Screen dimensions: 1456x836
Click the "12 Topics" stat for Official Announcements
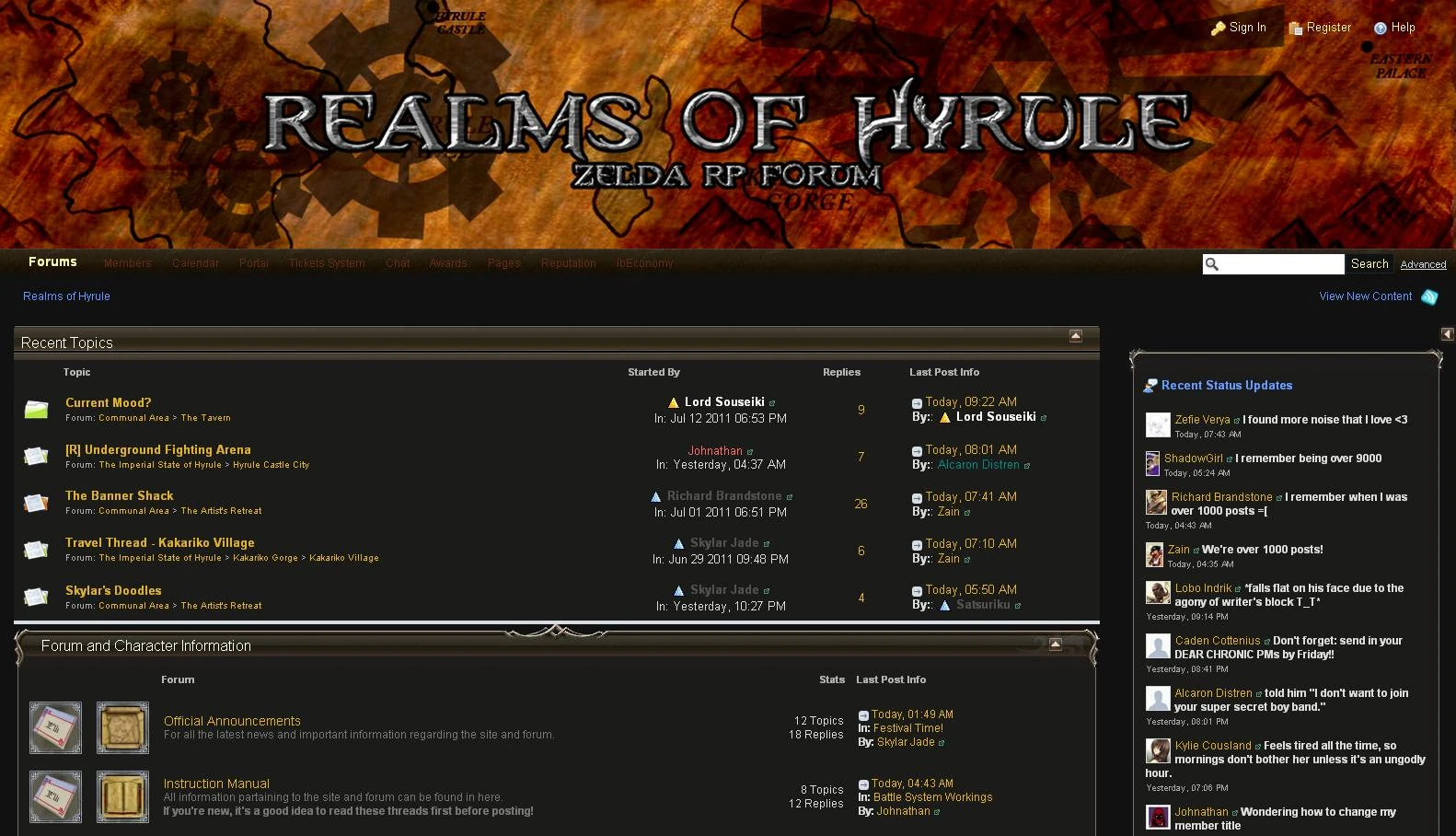(x=819, y=721)
